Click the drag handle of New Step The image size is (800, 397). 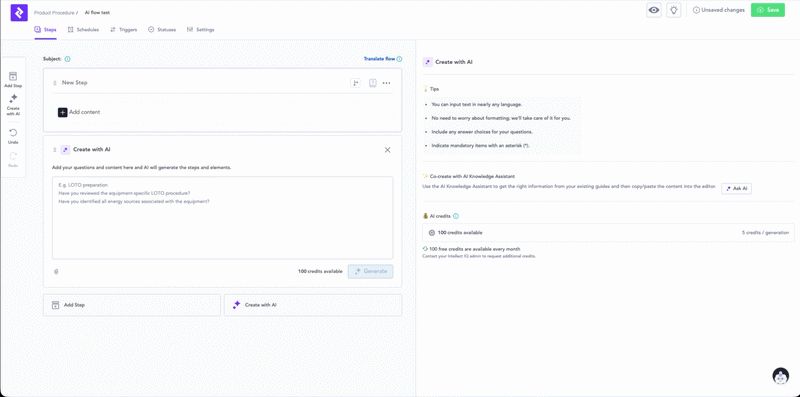(x=55, y=83)
